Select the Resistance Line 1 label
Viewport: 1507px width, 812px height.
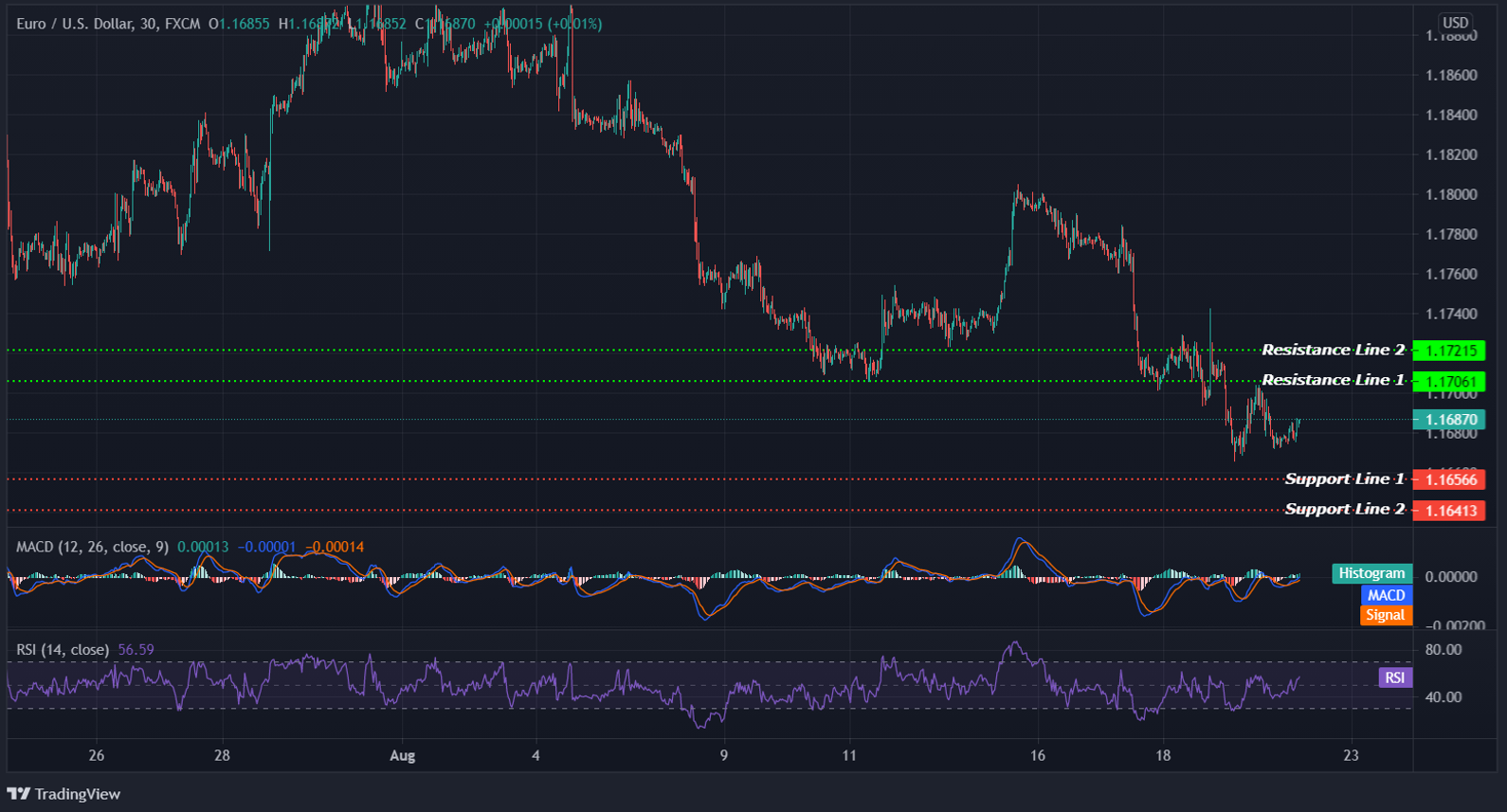pos(1333,380)
